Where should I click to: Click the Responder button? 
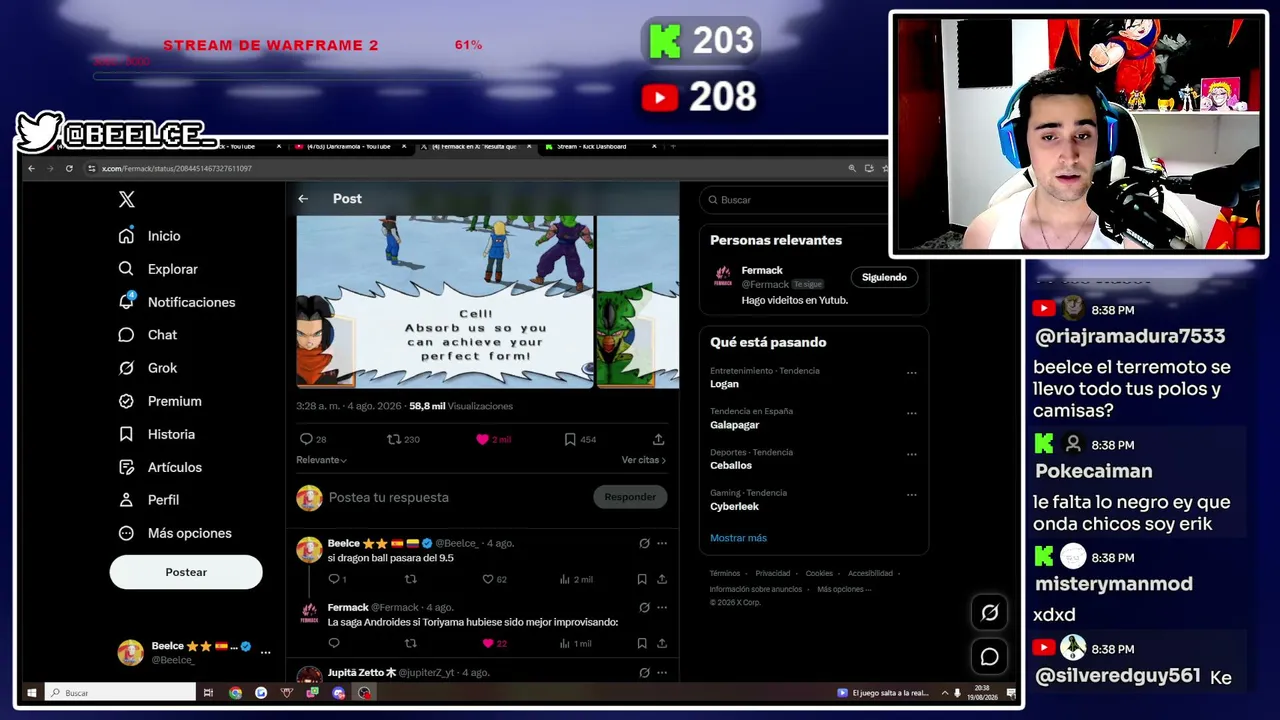coord(630,497)
